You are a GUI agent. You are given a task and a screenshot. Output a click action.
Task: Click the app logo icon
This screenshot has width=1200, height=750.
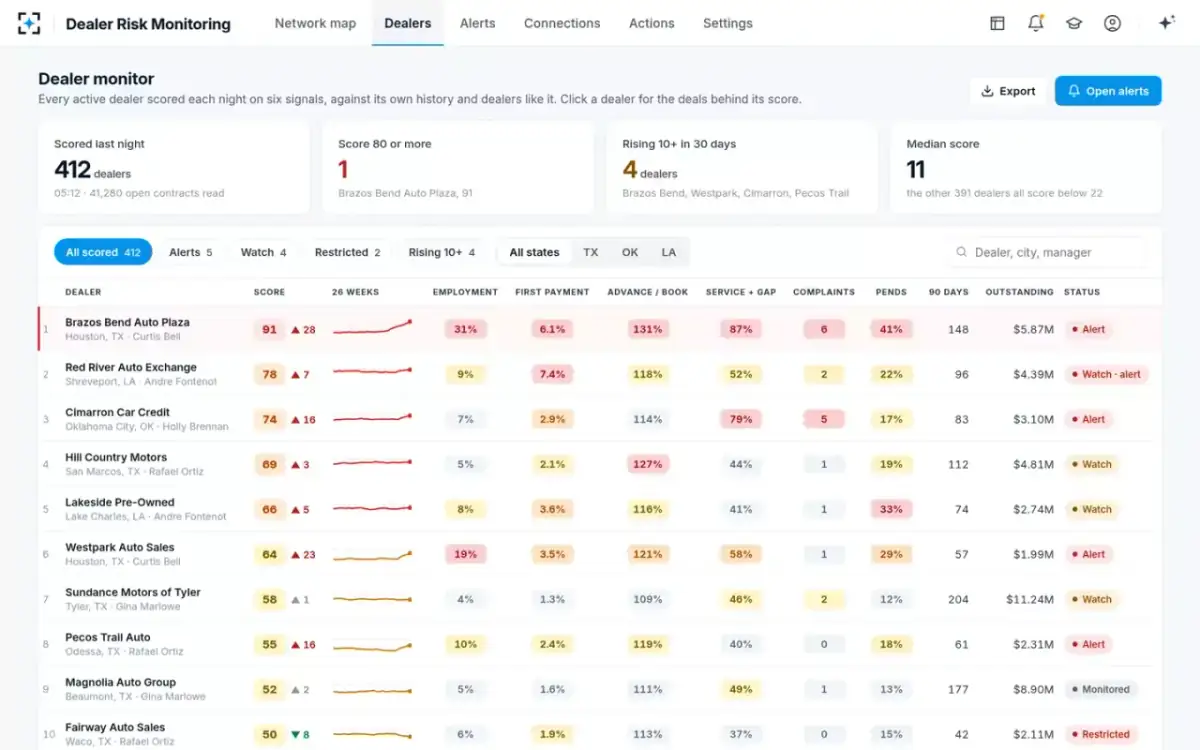[29, 23]
